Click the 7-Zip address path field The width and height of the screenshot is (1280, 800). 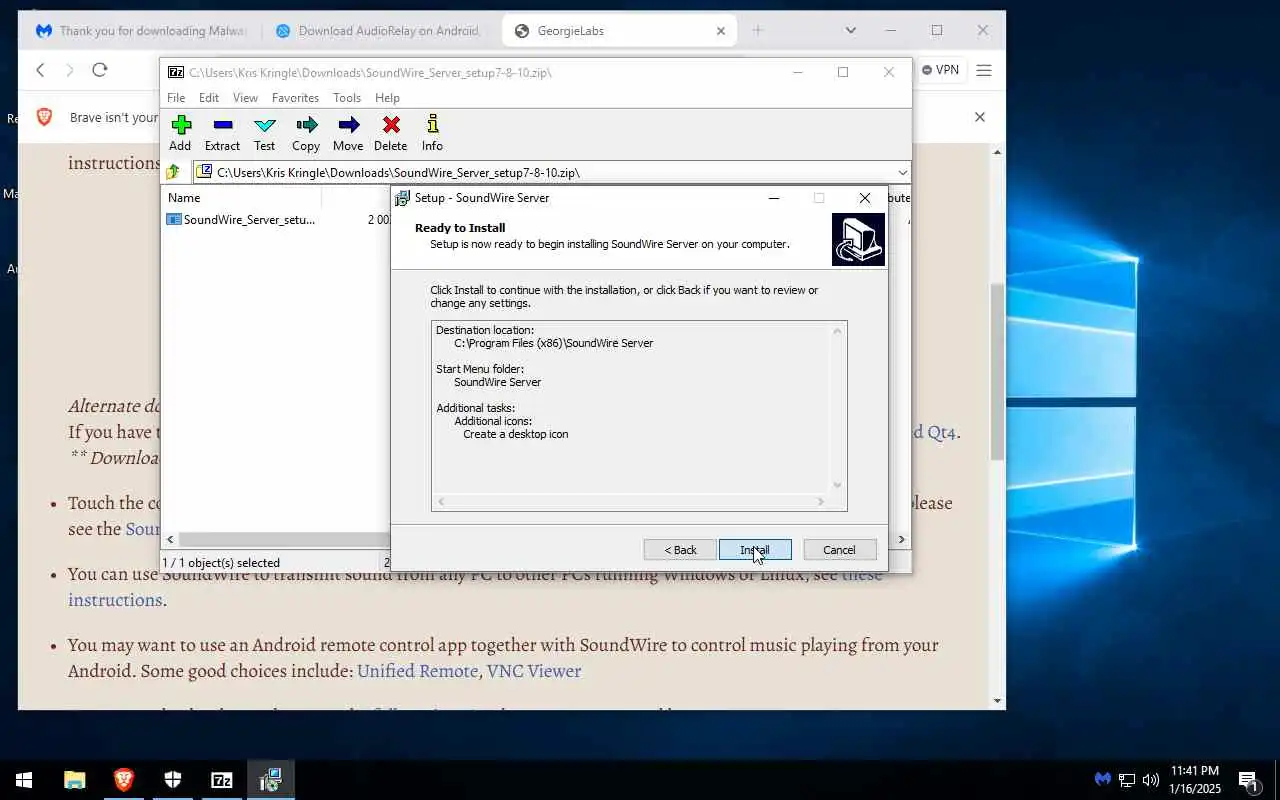click(552, 172)
